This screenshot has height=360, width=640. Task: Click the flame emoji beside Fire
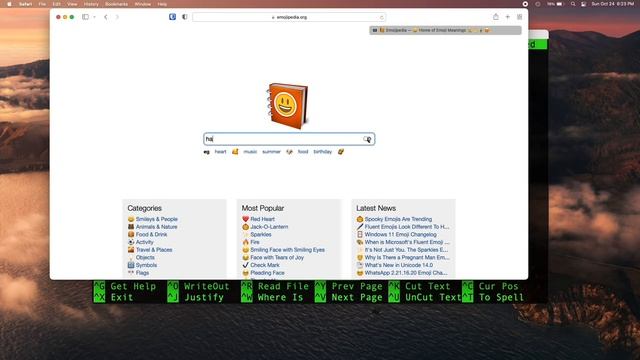[245, 242]
